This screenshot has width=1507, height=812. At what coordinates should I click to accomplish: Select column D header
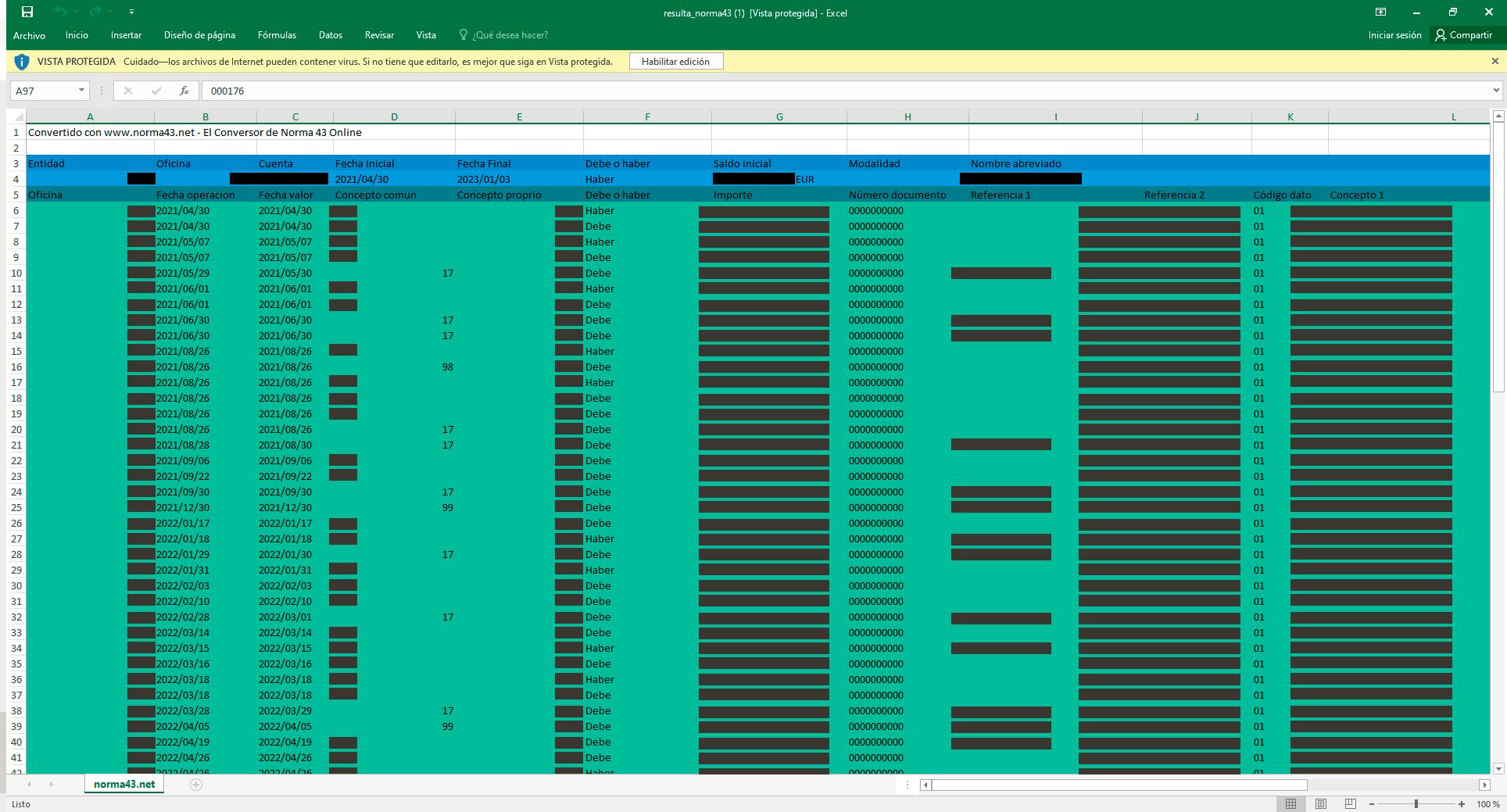pos(394,116)
